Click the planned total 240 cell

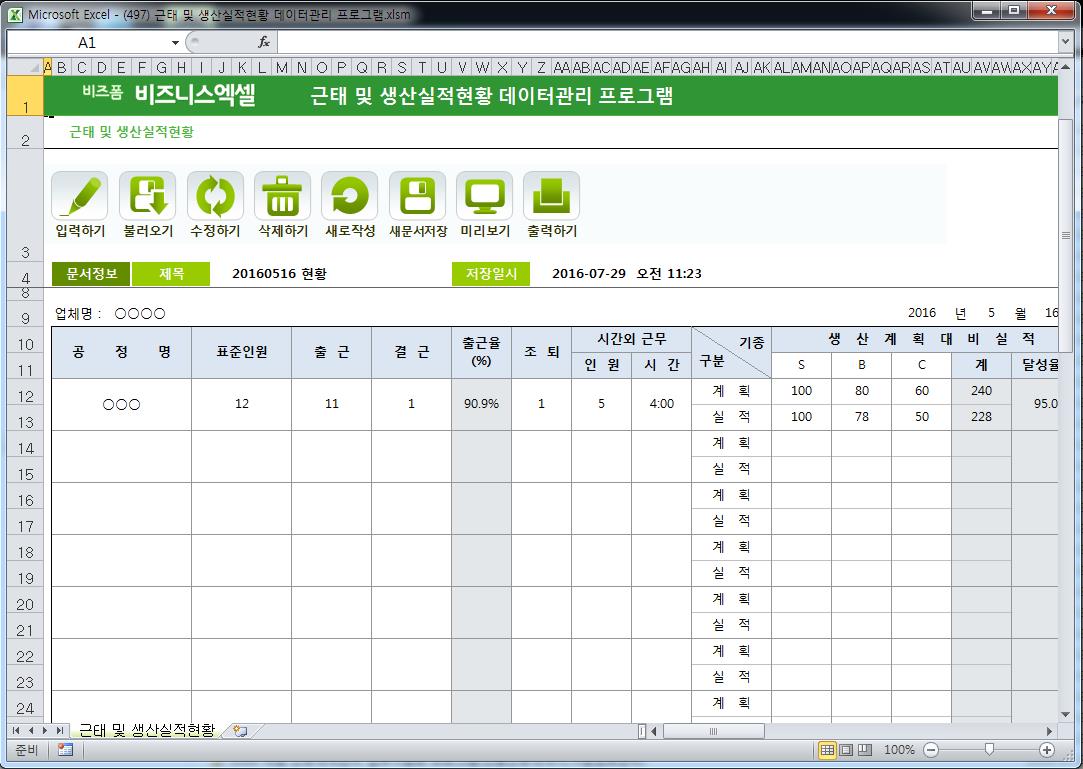(981, 391)
